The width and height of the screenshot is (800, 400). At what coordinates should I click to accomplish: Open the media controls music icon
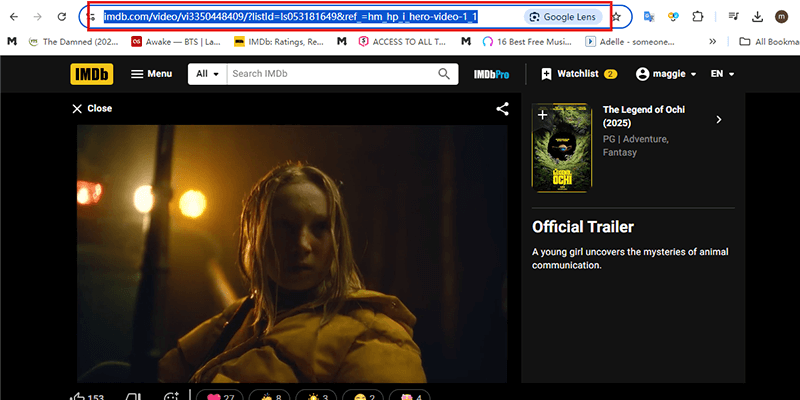pos(734,17)
